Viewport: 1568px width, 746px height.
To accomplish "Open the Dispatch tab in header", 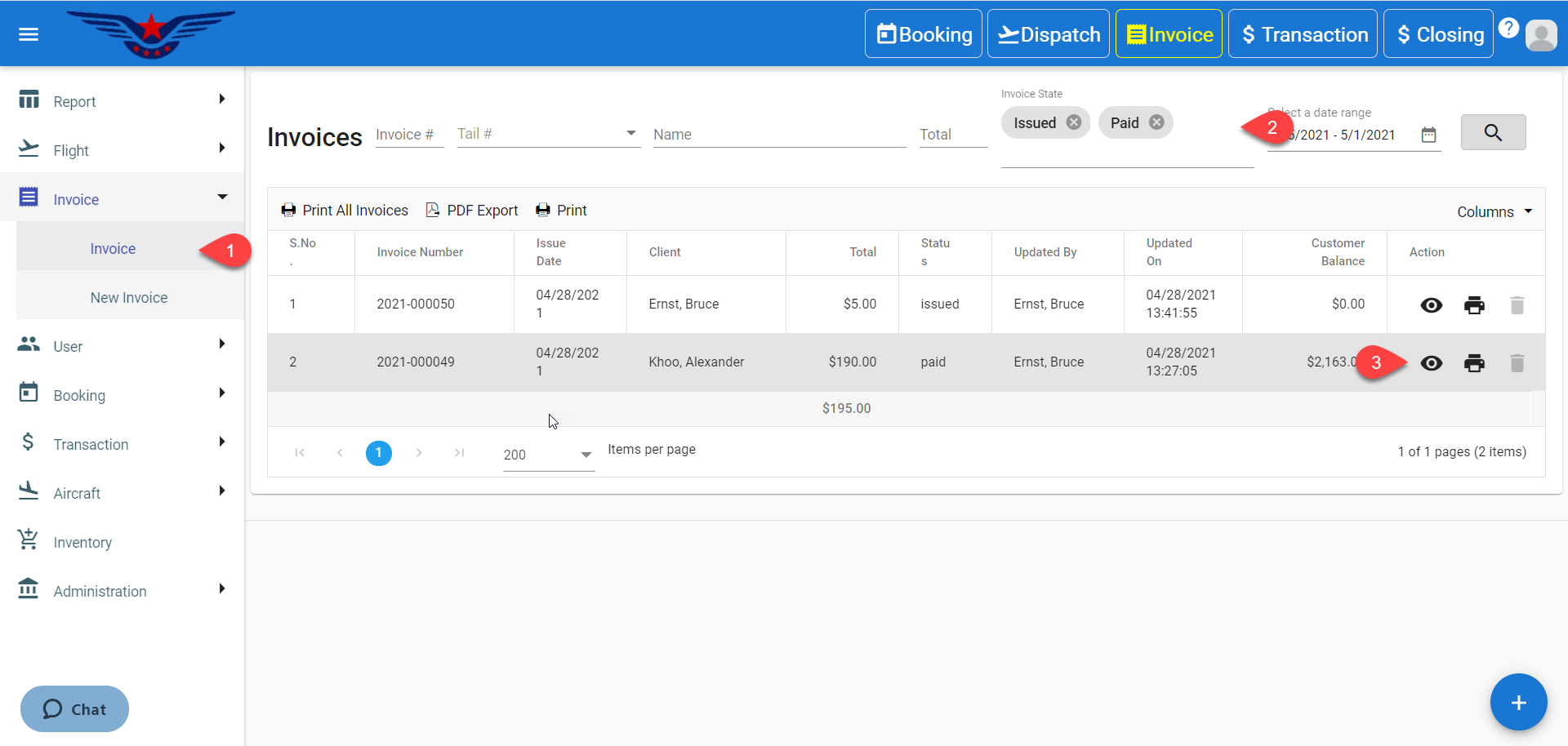I will point(1048,34).
